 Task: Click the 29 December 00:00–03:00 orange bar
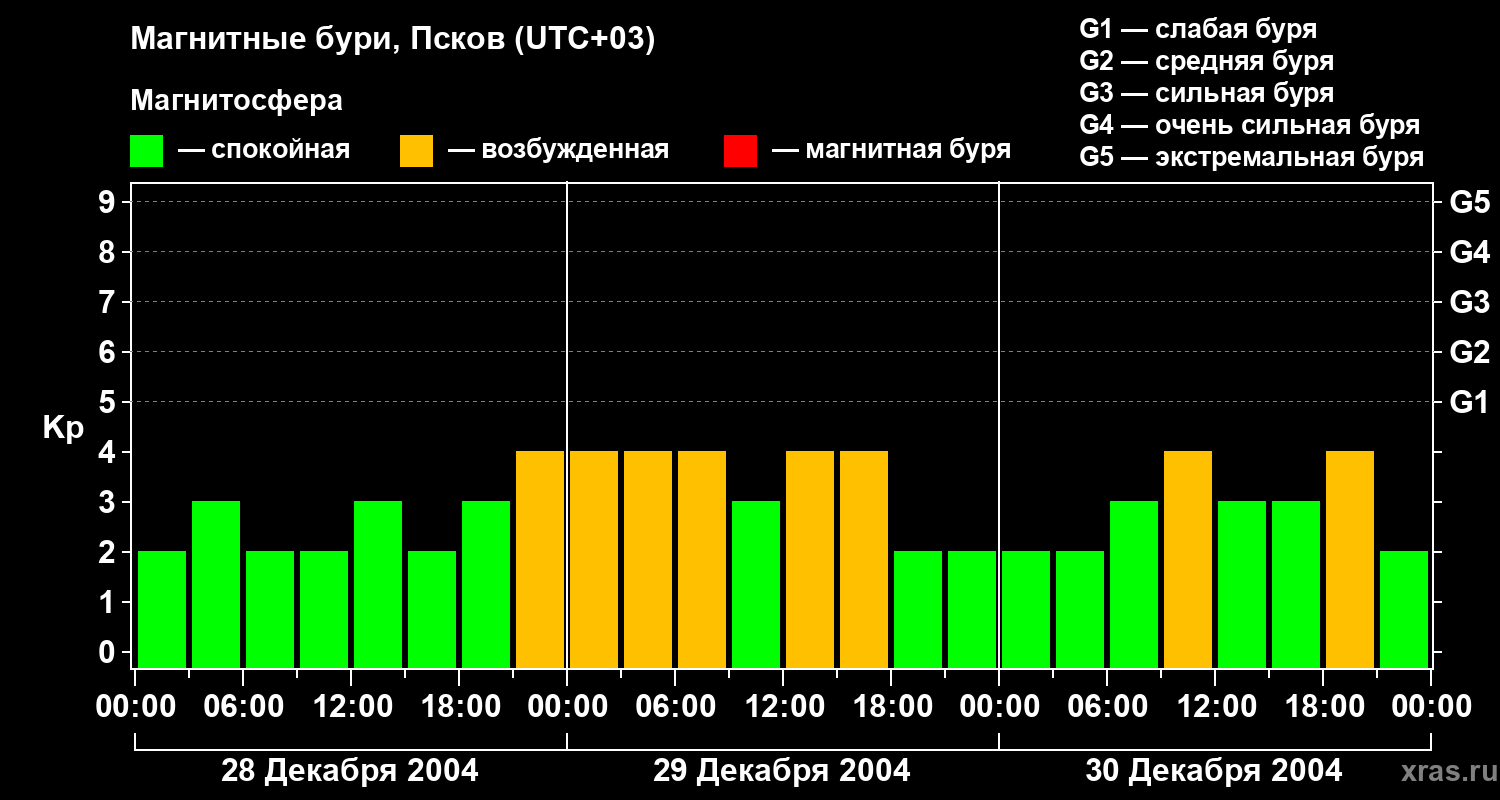594,559
